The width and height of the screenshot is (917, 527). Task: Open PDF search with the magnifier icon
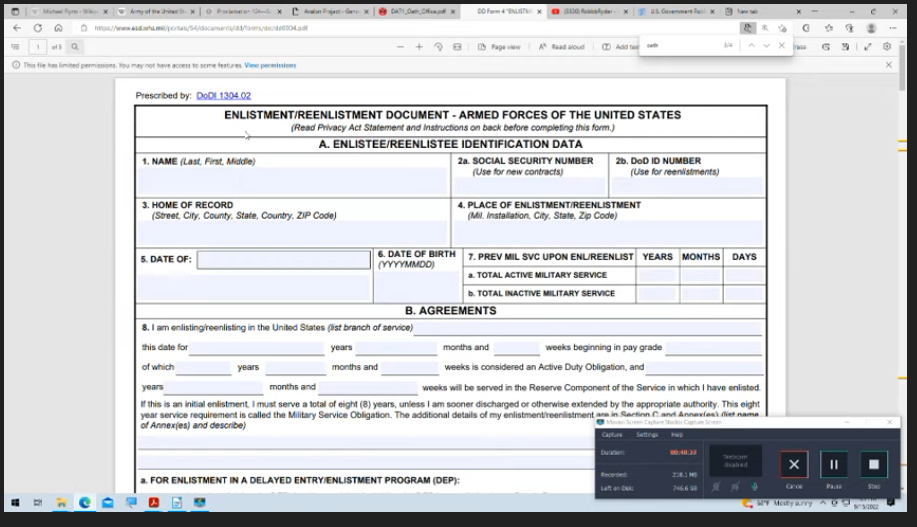coord(75,47)
